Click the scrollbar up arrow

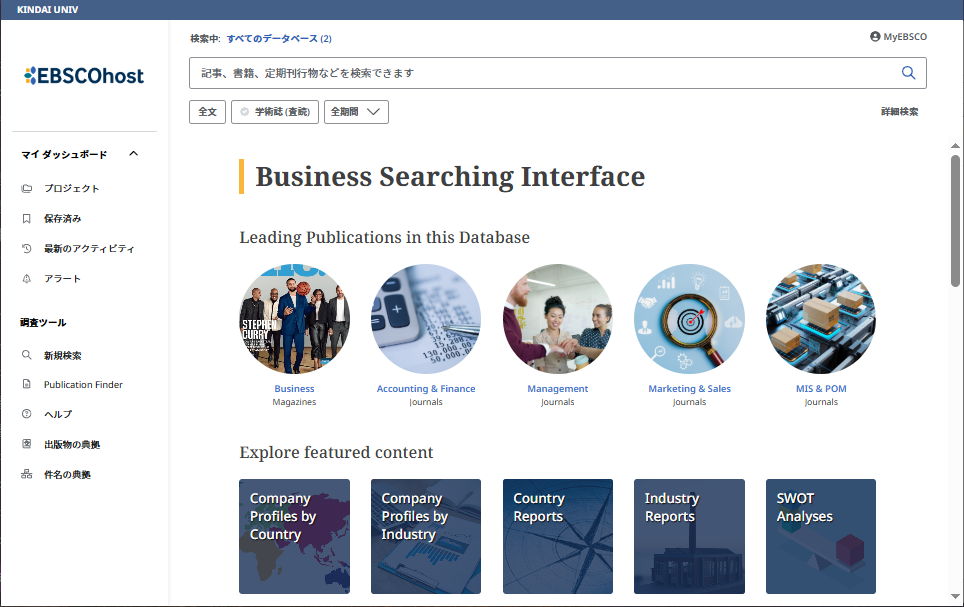955,146
